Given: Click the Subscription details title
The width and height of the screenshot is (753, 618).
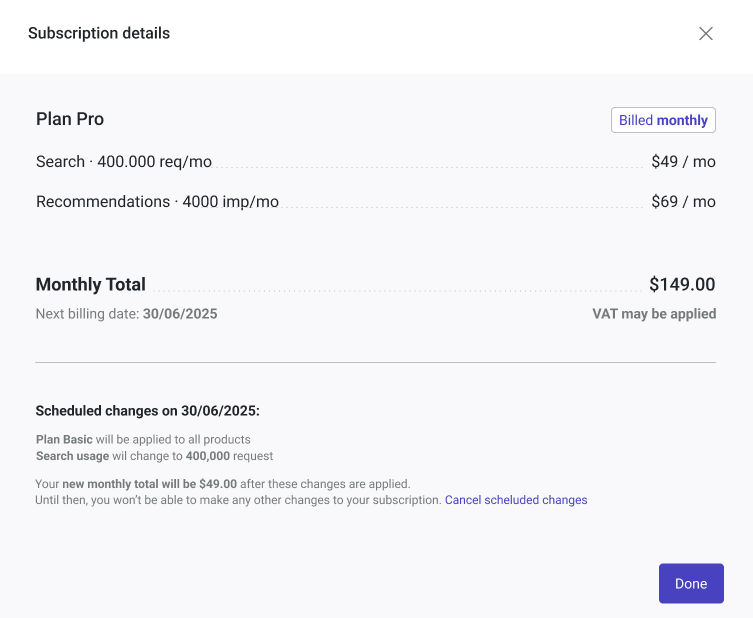Looking at the screenshot, I should (99, 33).
